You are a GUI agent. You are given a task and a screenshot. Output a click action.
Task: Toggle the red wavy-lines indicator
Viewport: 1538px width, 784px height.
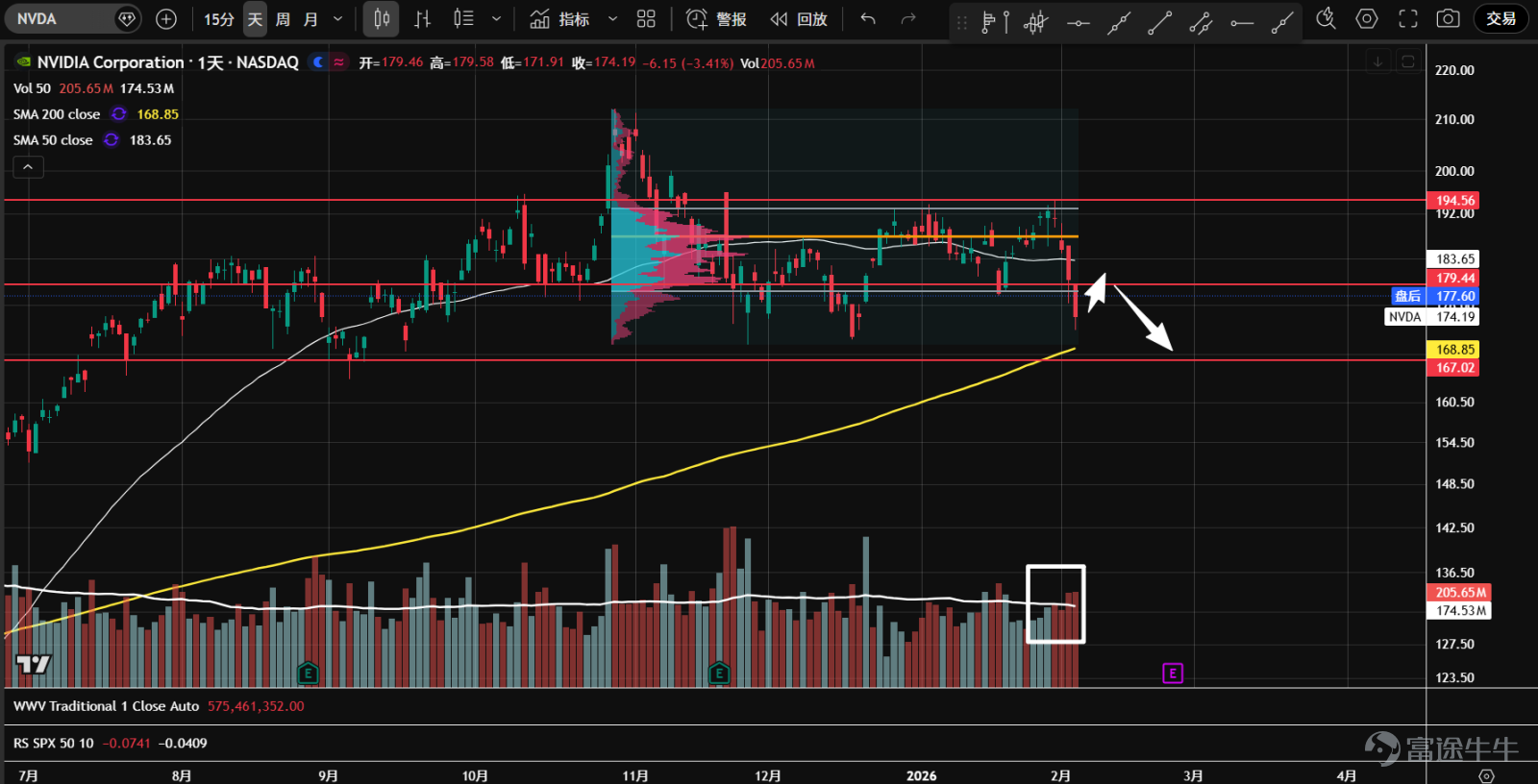338,61
